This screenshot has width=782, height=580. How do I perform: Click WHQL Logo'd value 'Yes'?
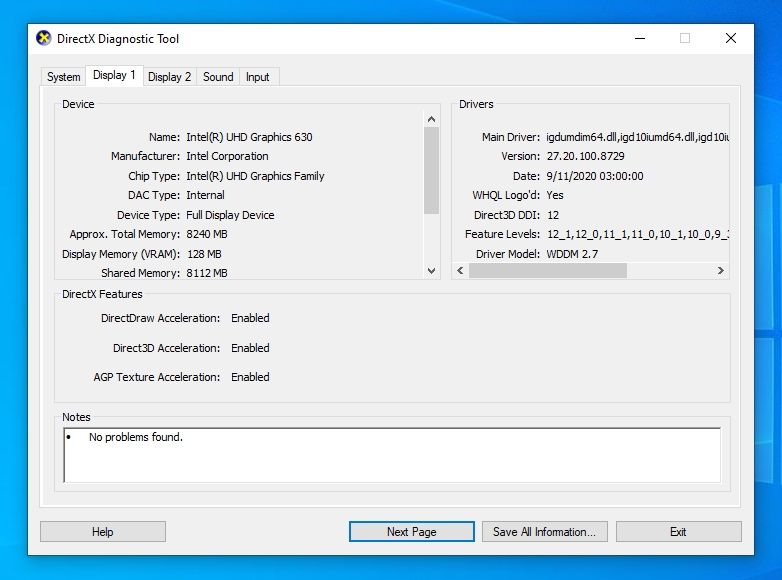(555, 195)
